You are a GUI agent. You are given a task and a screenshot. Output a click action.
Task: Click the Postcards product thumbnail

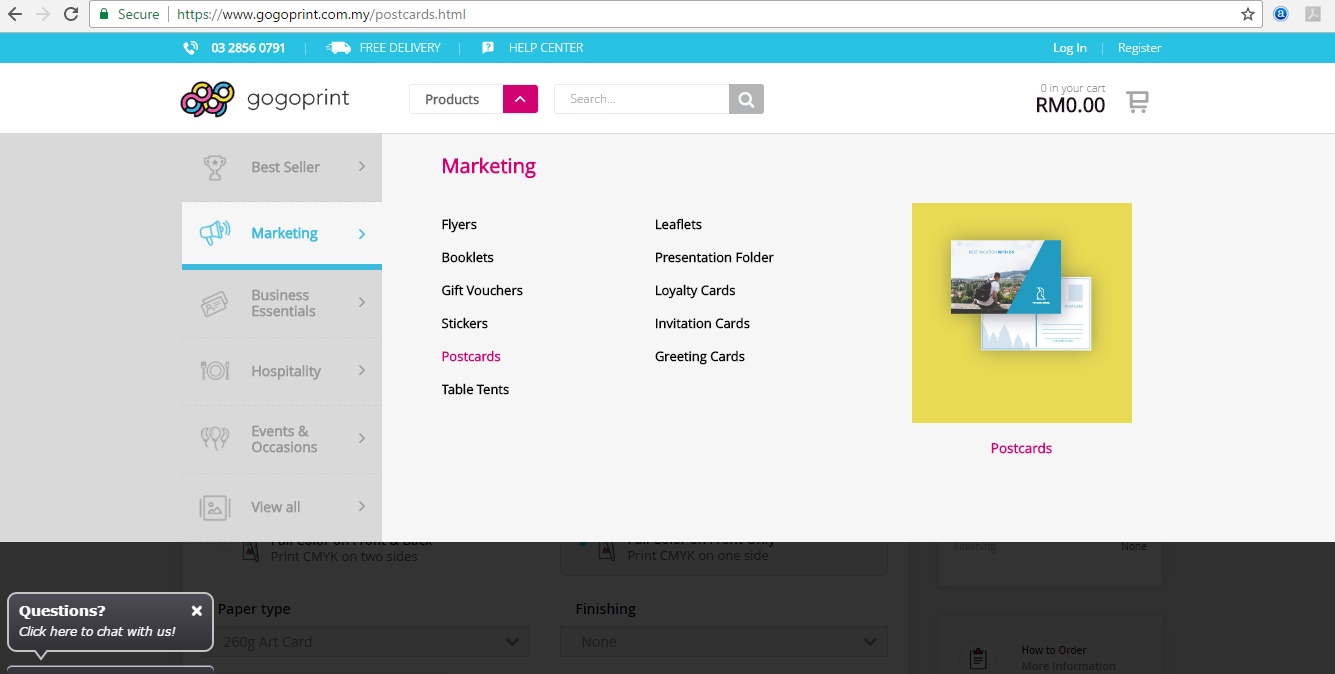1021,312
